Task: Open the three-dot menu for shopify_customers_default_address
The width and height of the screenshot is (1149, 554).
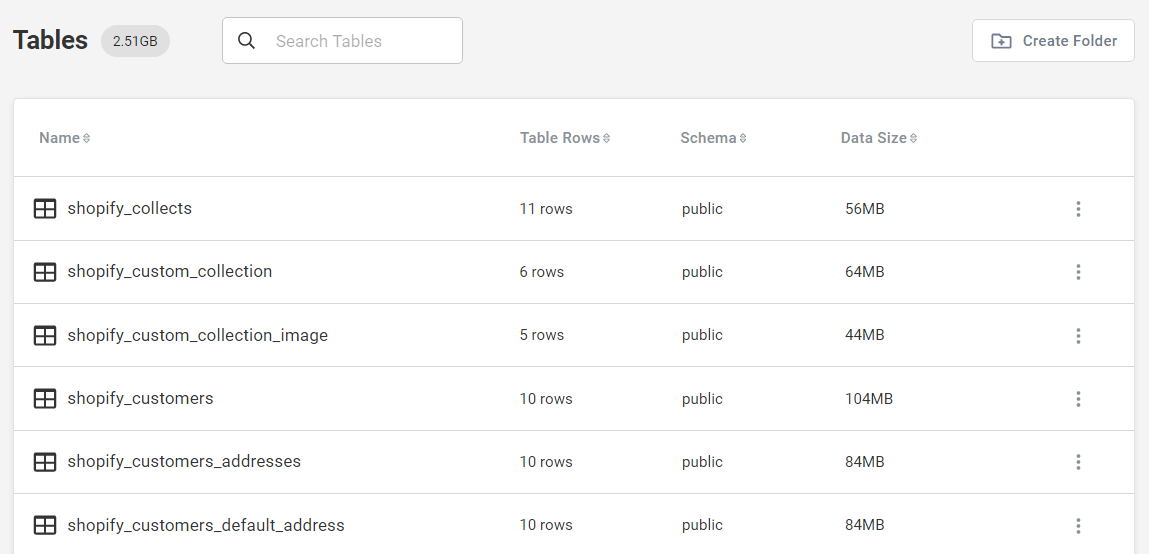Action: (x=1078, y=525)
